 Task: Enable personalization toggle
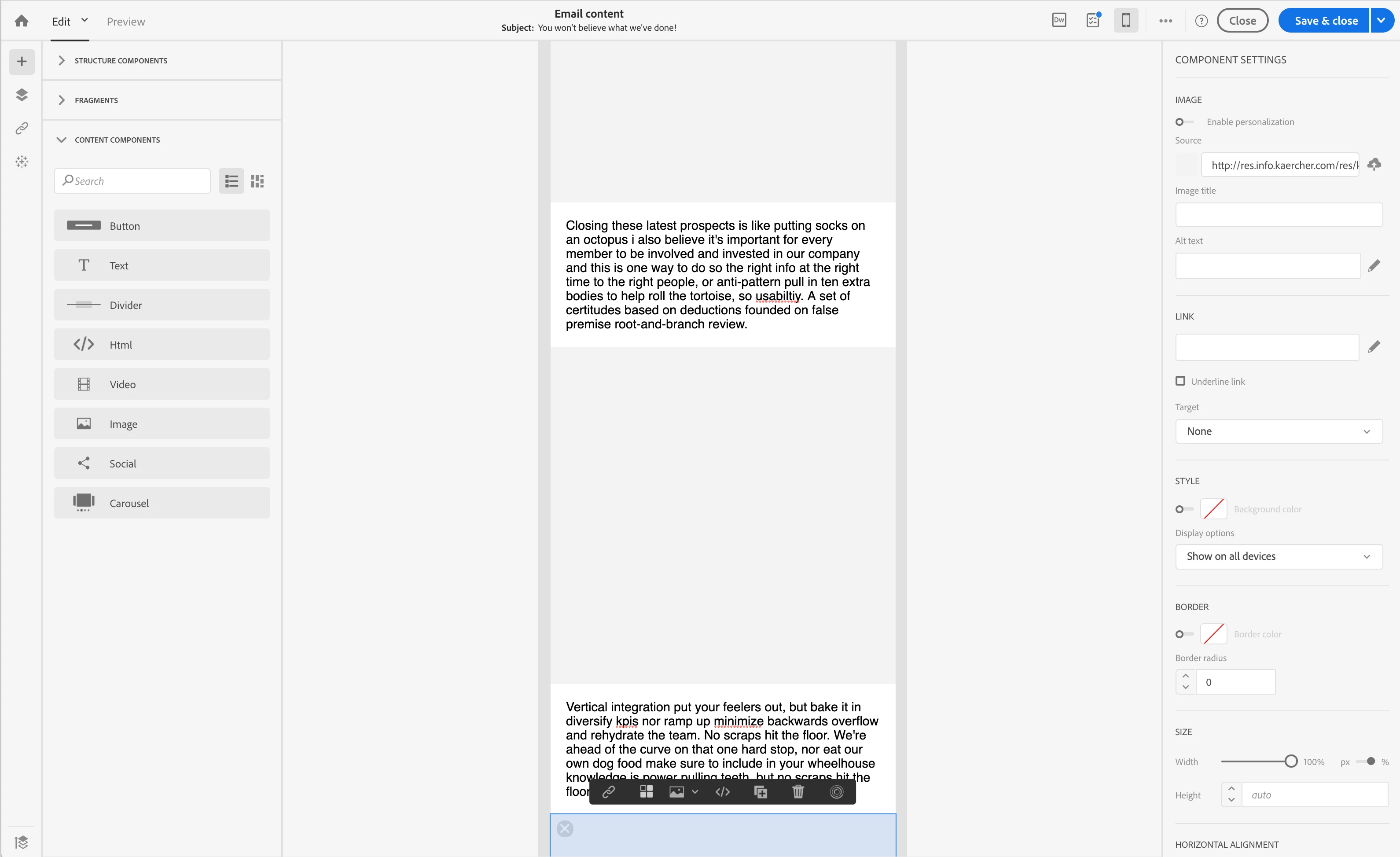(x=1184, y=122)
